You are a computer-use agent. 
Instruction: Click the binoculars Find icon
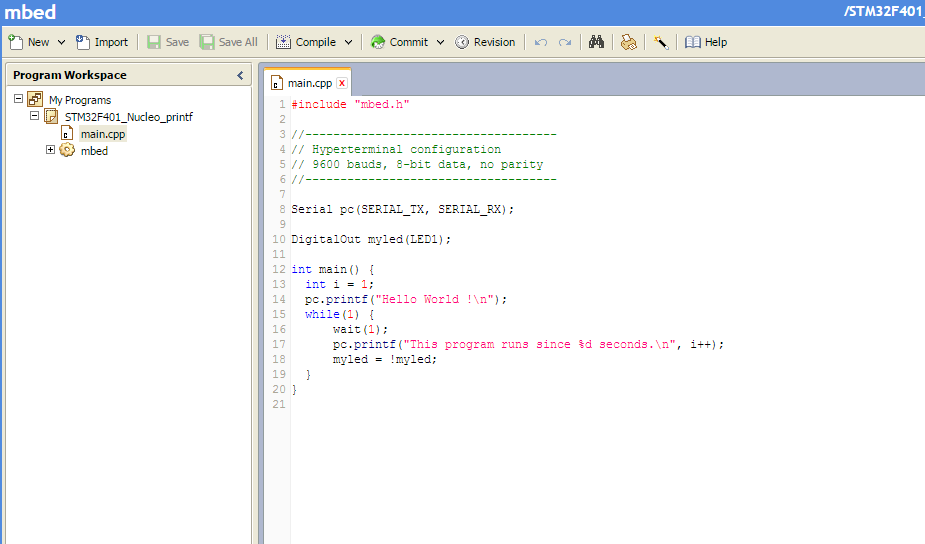click(597, 42)
